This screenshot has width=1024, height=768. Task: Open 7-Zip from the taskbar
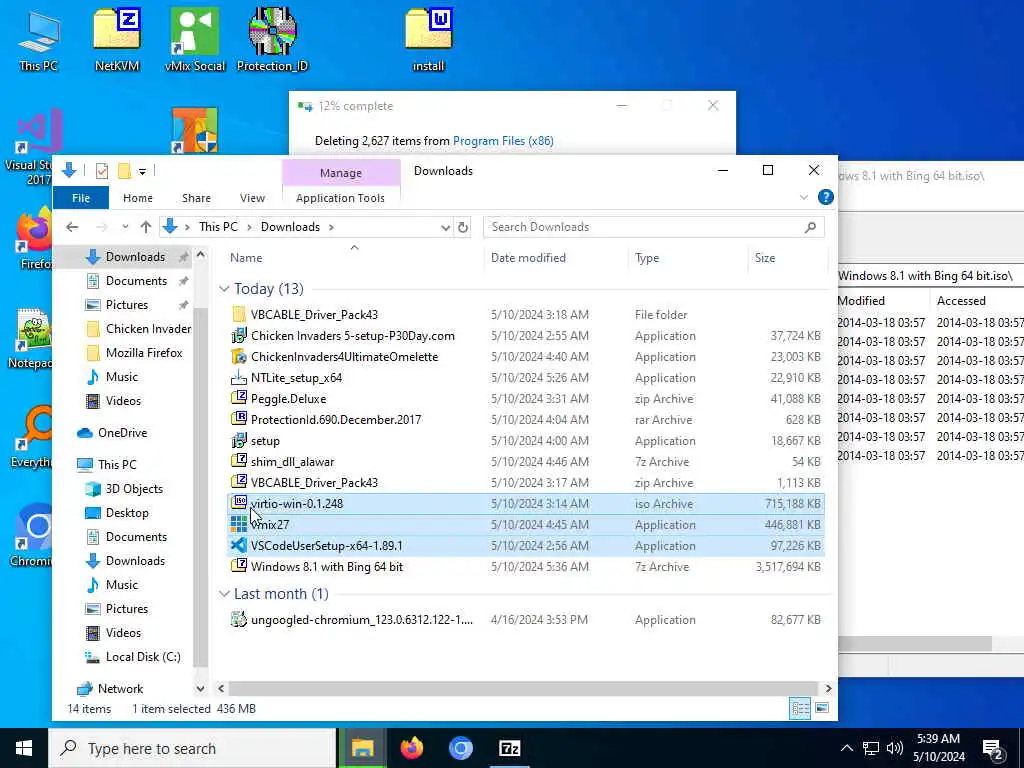[509, 748]
